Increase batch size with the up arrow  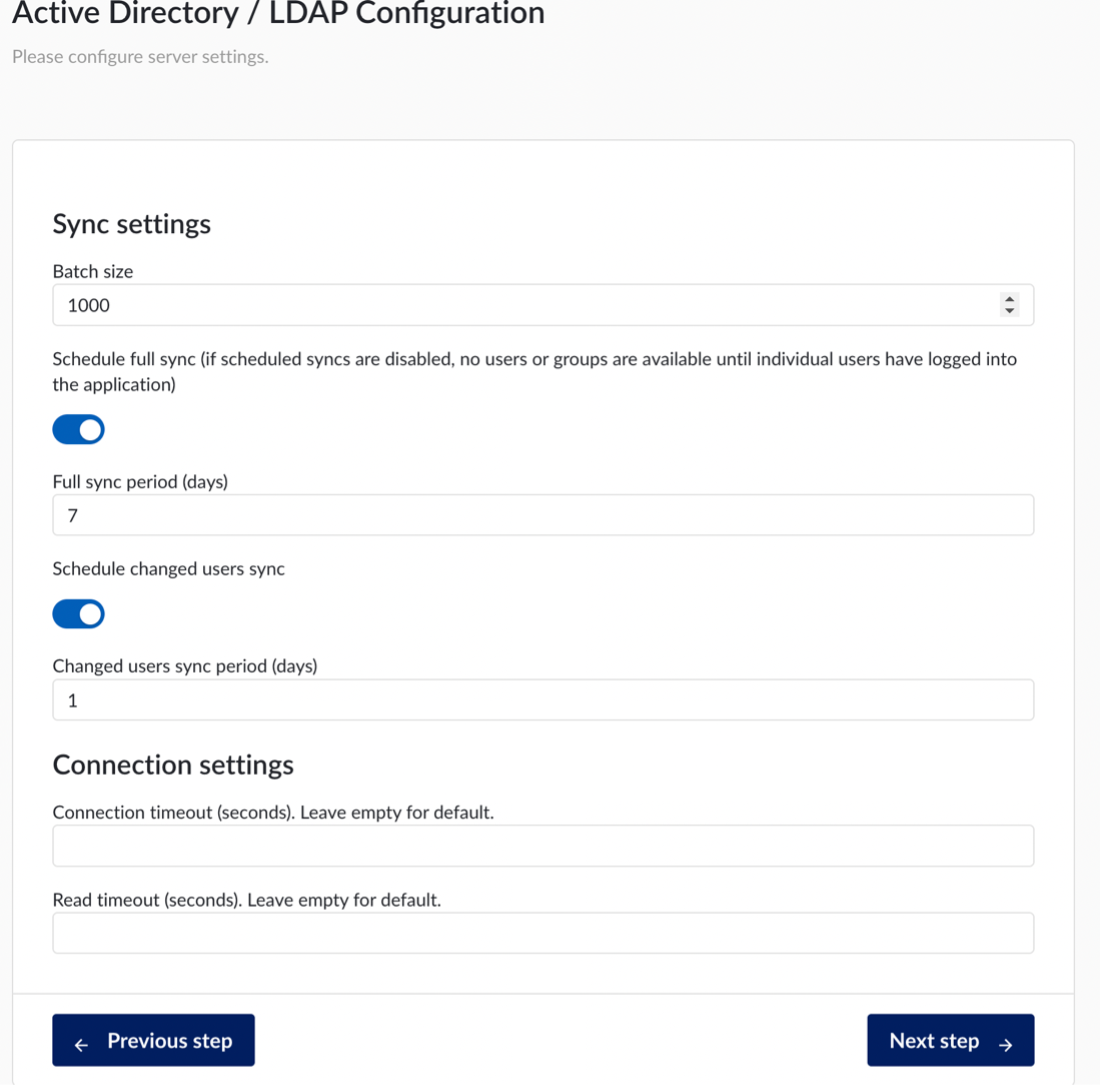coord(1009,300)
